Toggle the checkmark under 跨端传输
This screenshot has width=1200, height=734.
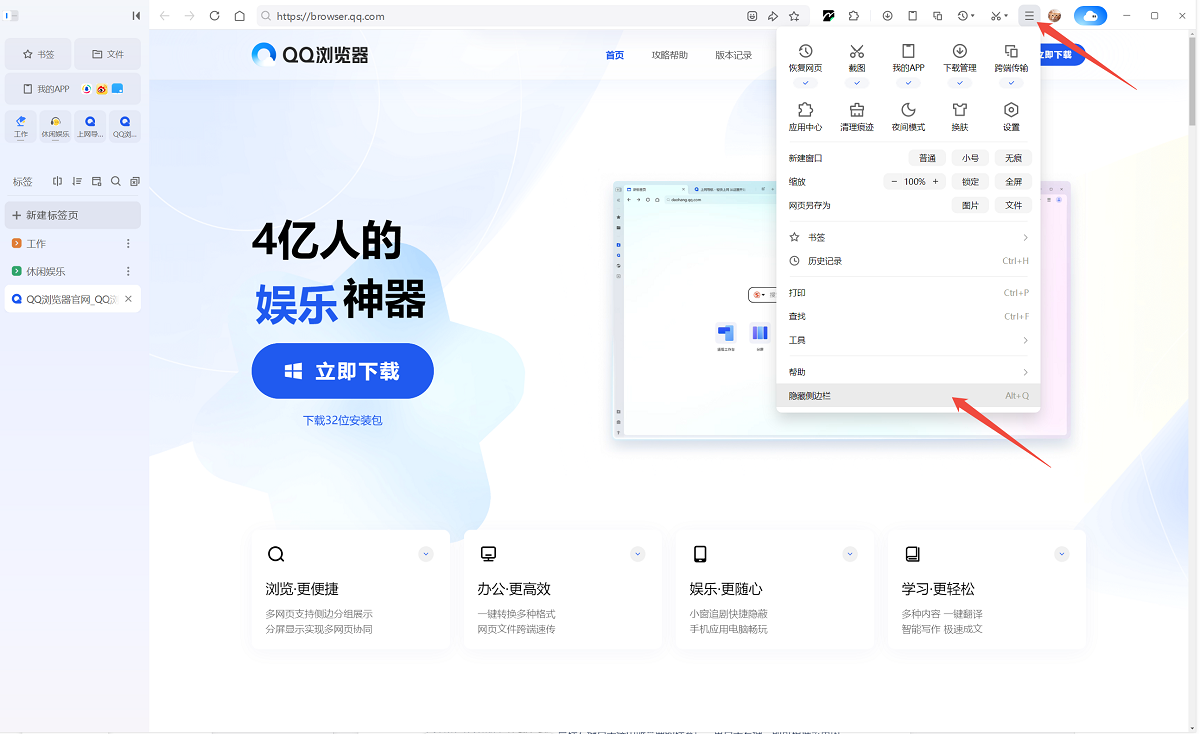(x=1011, y=83)
